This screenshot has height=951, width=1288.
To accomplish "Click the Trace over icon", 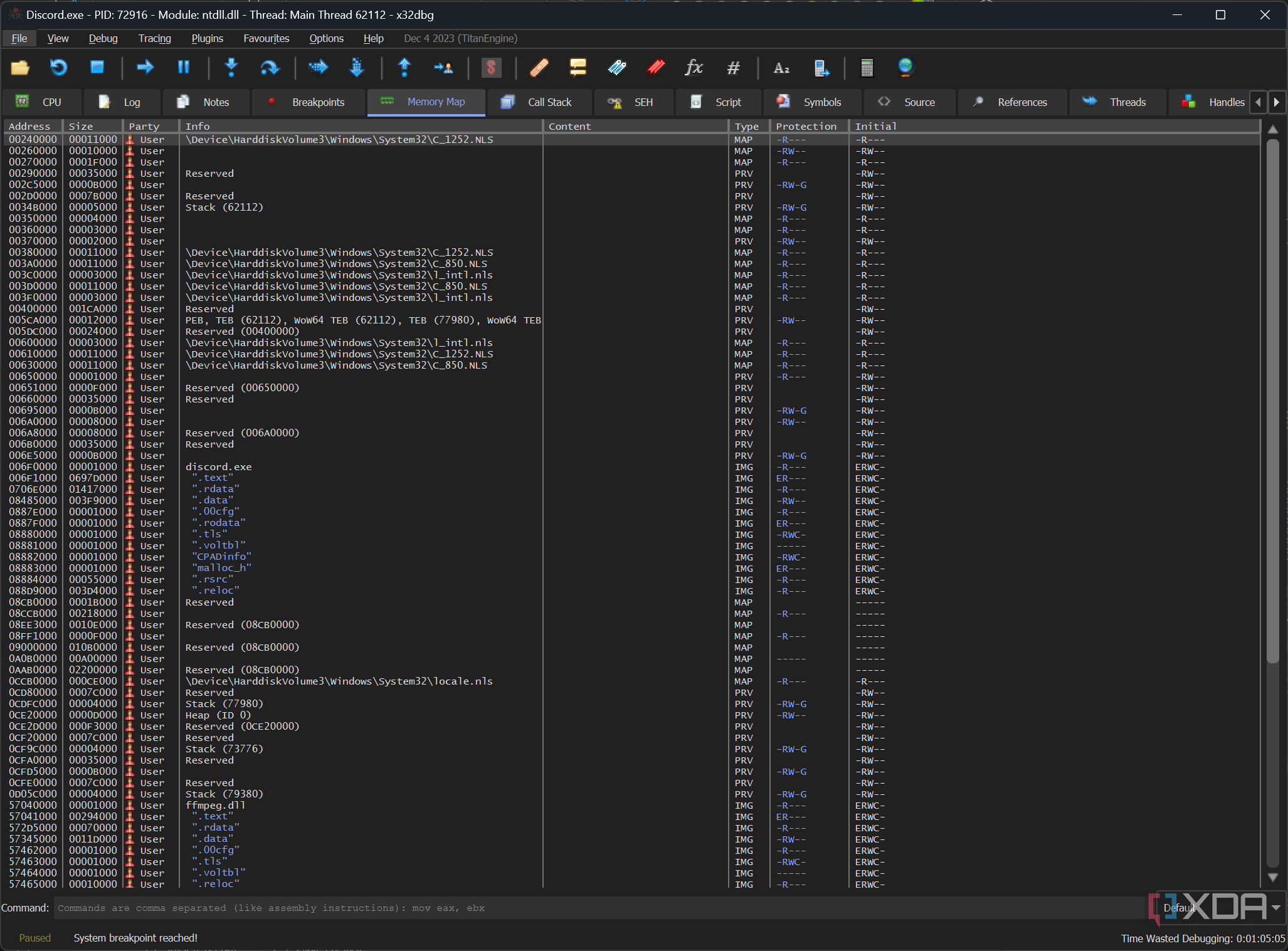I will 356,67.
